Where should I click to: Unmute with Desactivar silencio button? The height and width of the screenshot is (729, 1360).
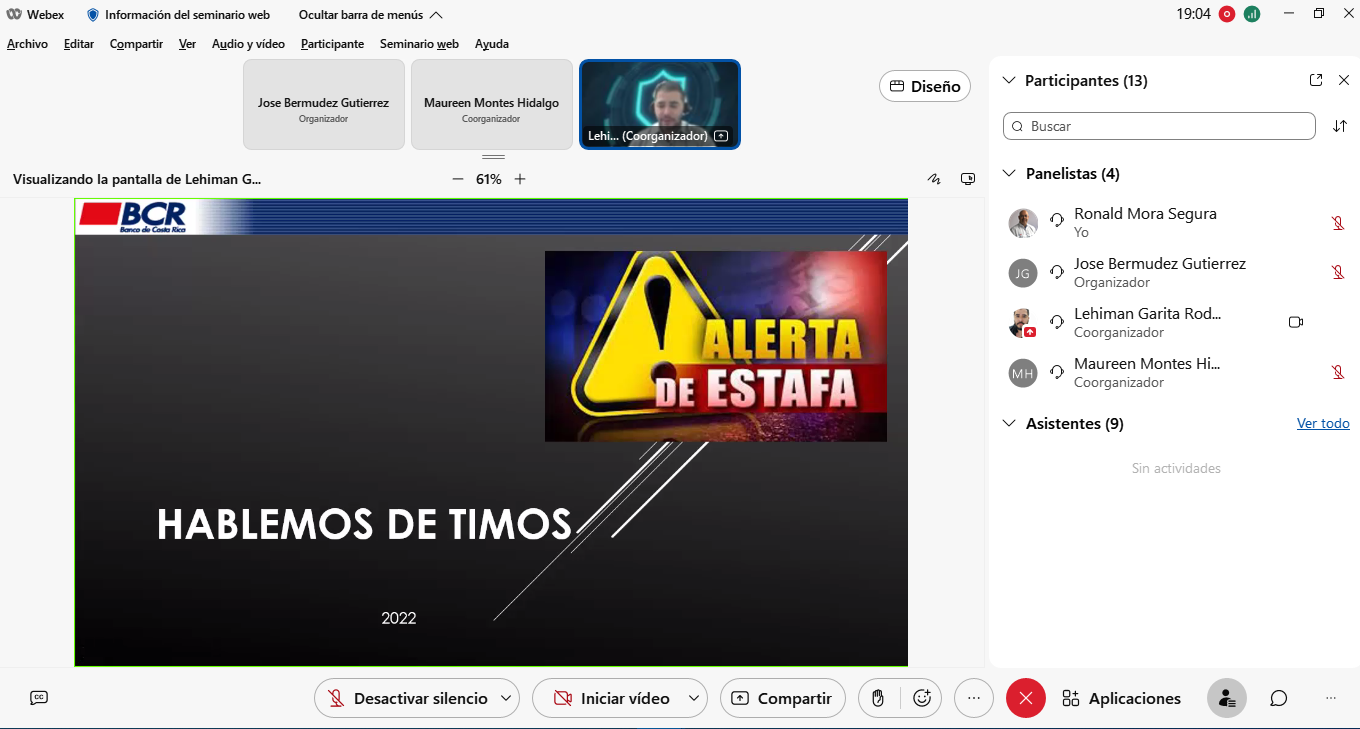[x=406, y=698]
